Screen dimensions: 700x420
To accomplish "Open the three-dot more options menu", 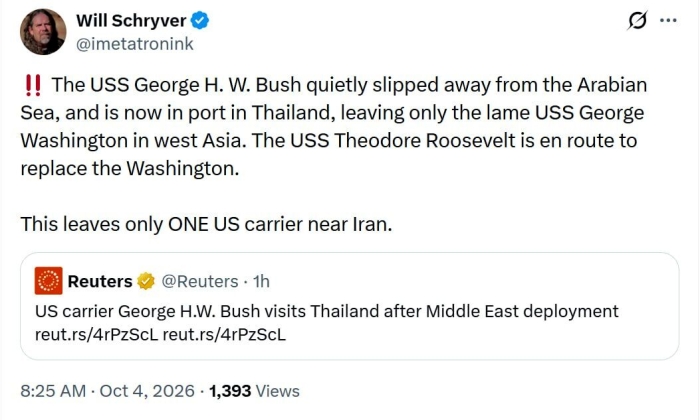I will tap(668, 21).
